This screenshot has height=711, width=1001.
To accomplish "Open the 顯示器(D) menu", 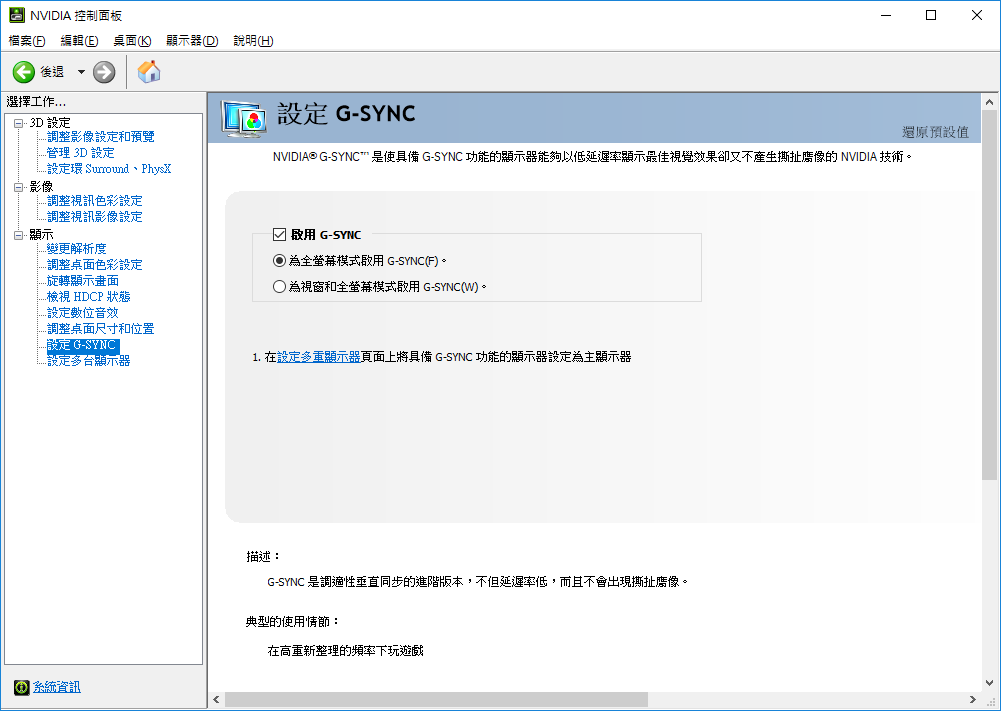I will pyautogui.click(x=192, y=41).
